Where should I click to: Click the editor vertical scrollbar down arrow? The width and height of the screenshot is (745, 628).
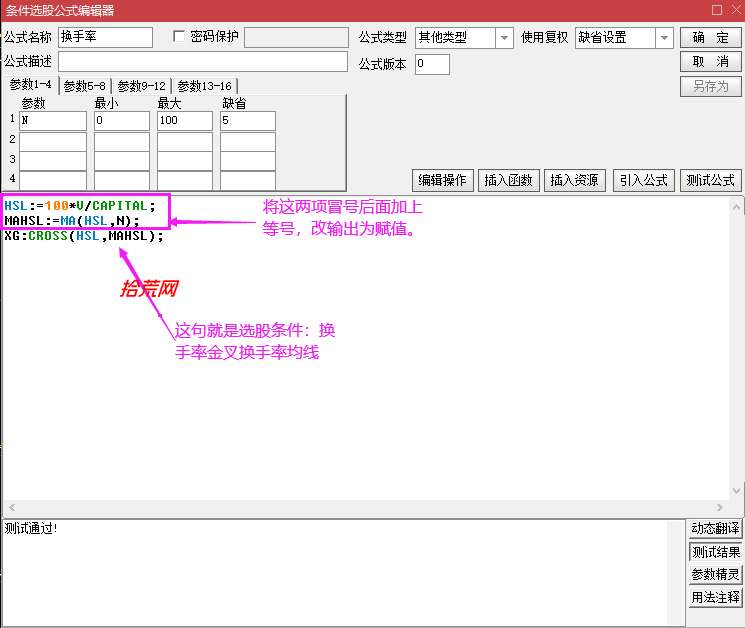pyautogui.click(x=736, y=491)
